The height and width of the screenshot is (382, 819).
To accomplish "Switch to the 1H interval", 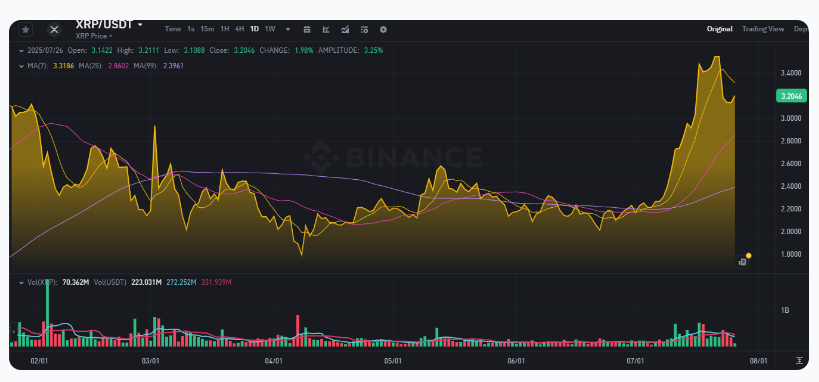I will 225,29.
